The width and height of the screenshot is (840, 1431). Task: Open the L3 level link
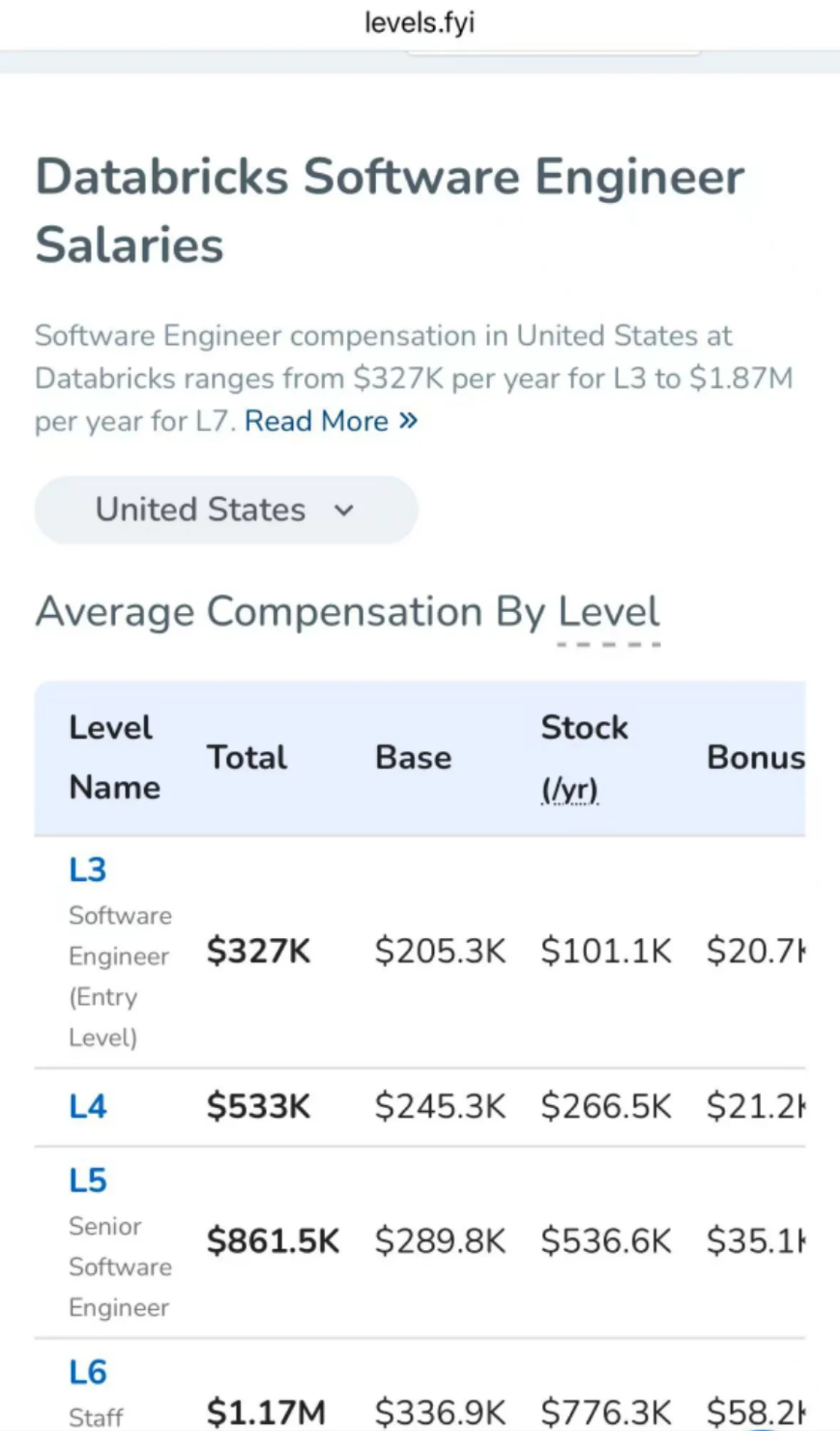pos(88,870)
